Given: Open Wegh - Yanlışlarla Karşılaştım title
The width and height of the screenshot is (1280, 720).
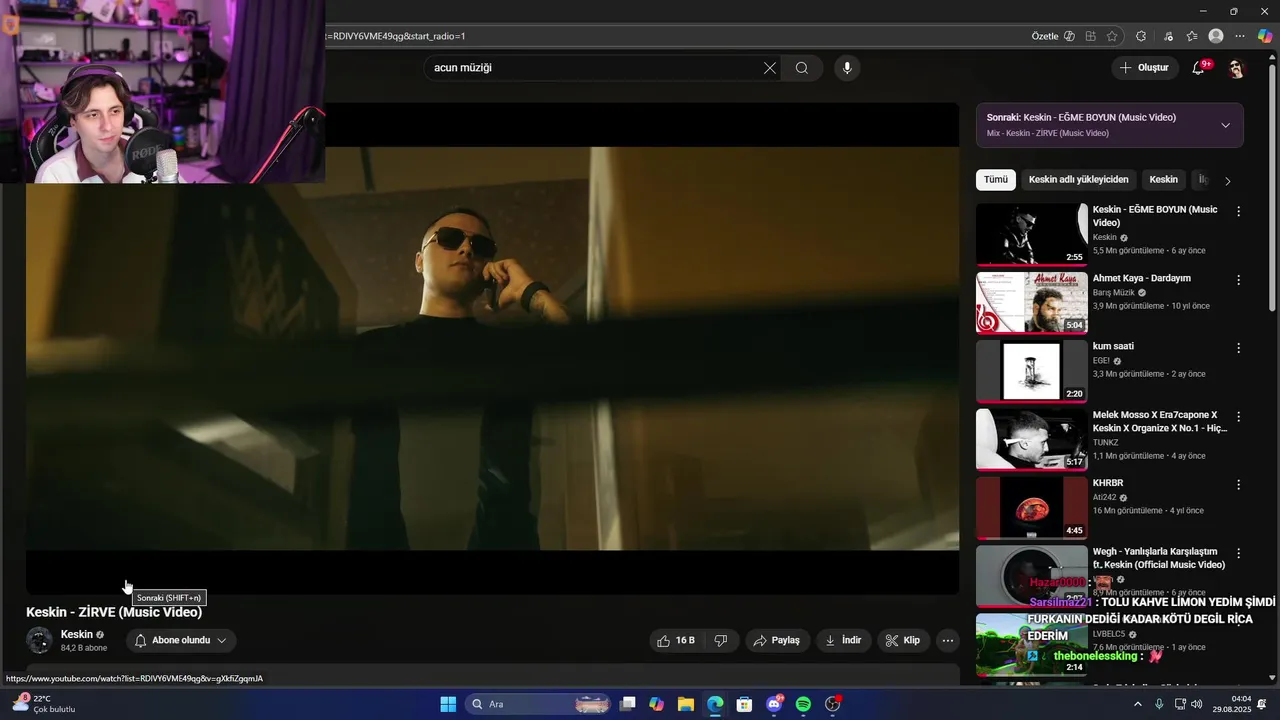Looking at the screenshot, I should click(1159, 558).
